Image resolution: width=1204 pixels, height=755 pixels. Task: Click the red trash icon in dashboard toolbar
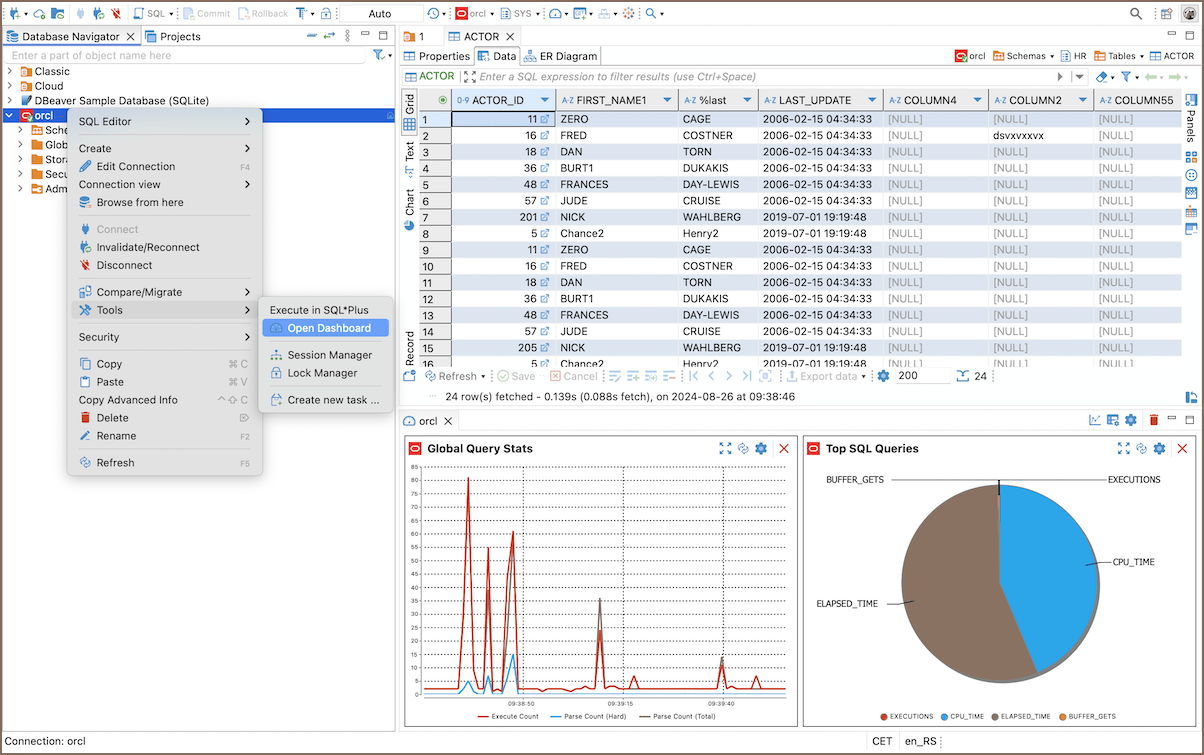(x=1153, y=421)
